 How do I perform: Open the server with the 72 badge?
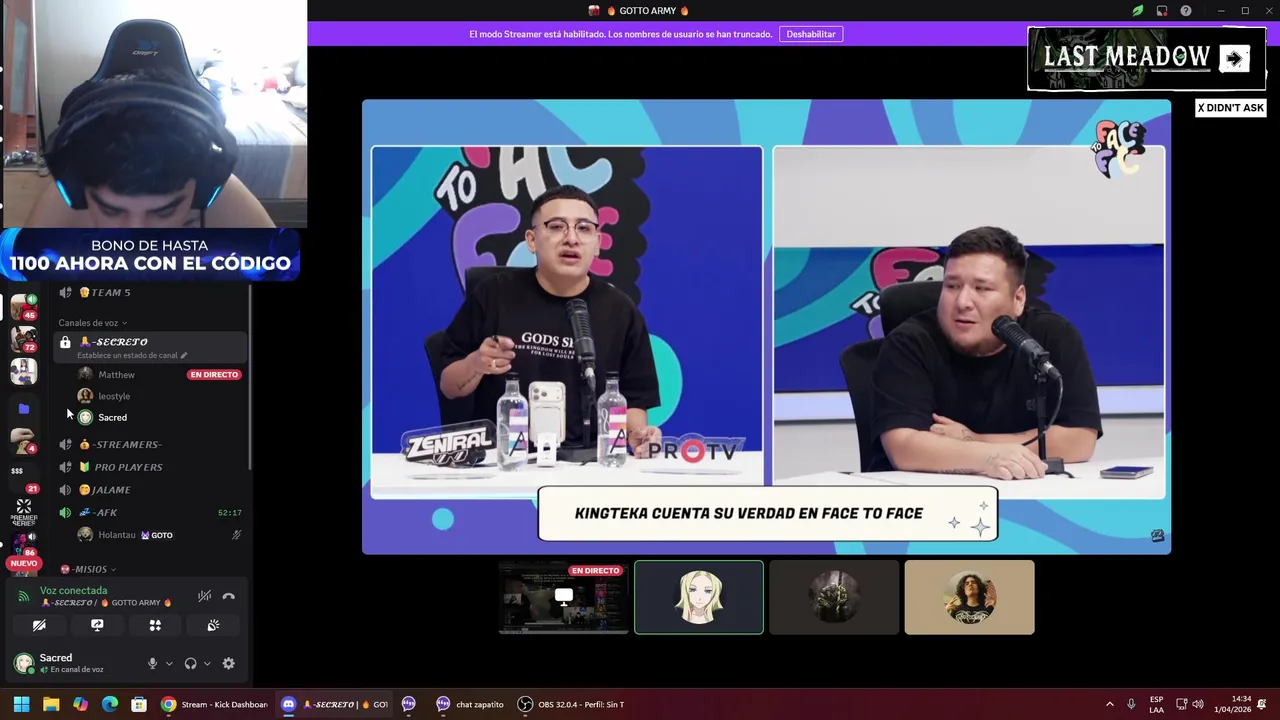tap(23, 340)
